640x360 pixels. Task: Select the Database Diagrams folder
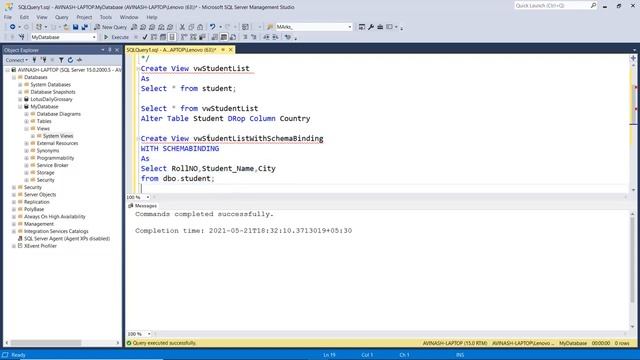coord(58,114)
